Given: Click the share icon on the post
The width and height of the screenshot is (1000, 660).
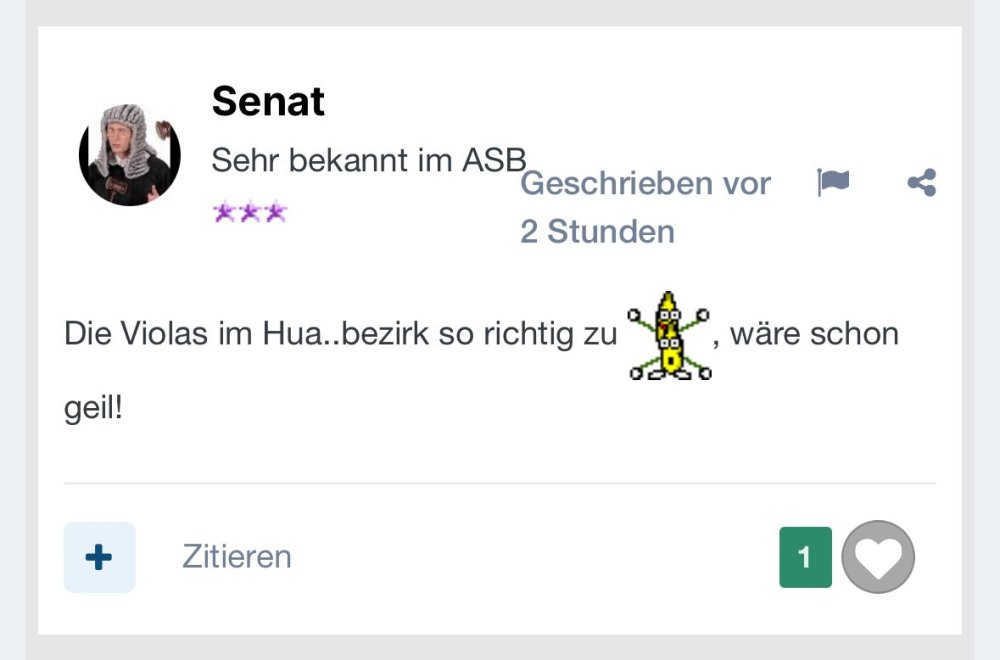Looking at the screenshot, I should coord(921,183).
